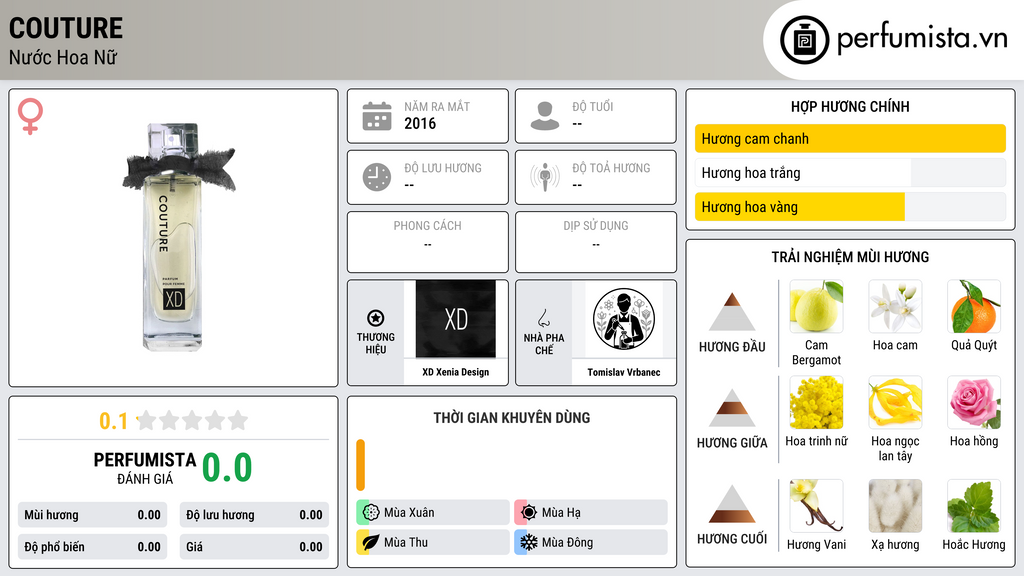Click the rating stars next to 0.1
Image resolution: width=1024 pixels, height=576 pixels.
point(192,420)
